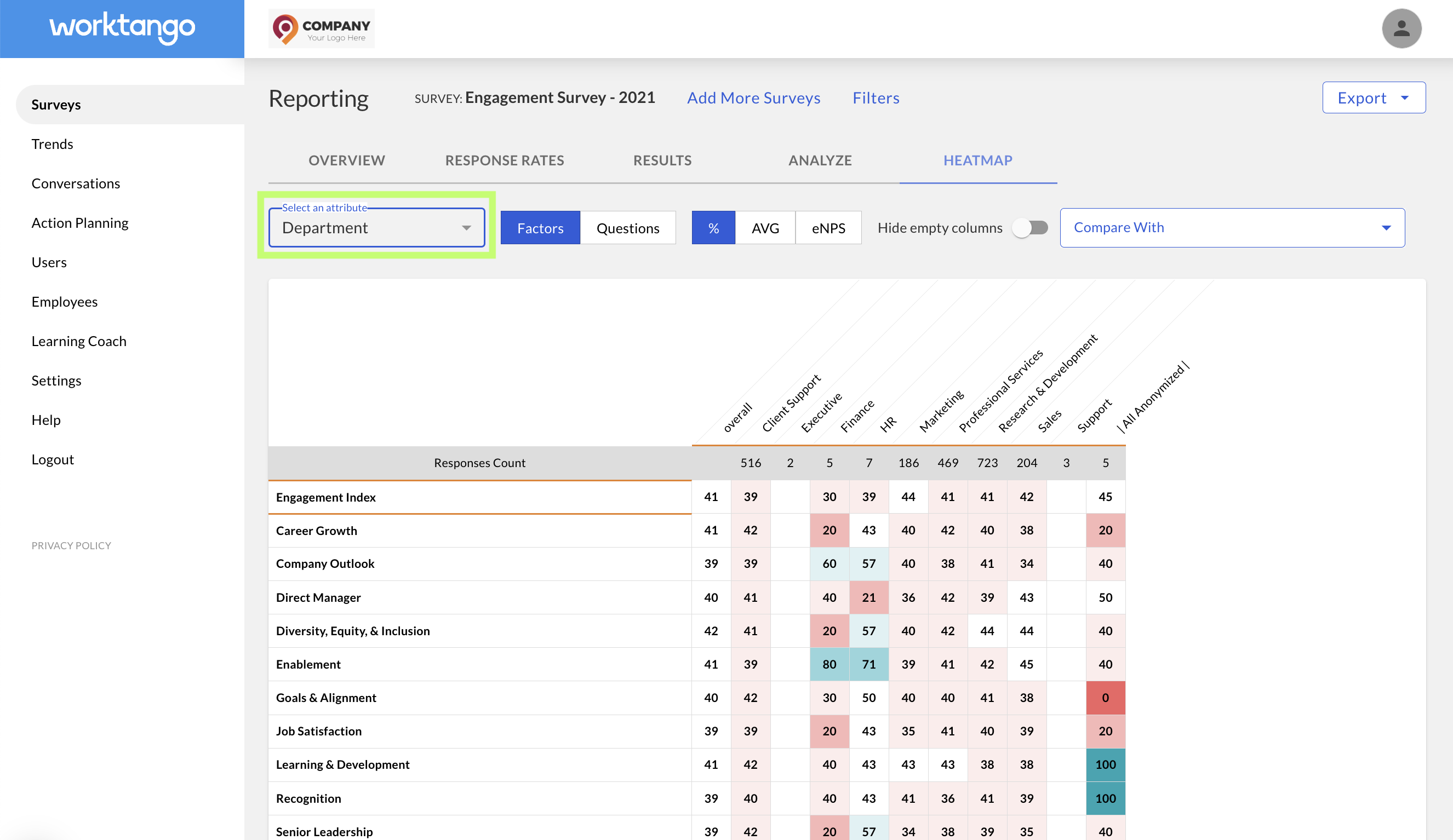Click the Company logo placeholder
Screen dimensions: 1453x840
pos(321,28)
